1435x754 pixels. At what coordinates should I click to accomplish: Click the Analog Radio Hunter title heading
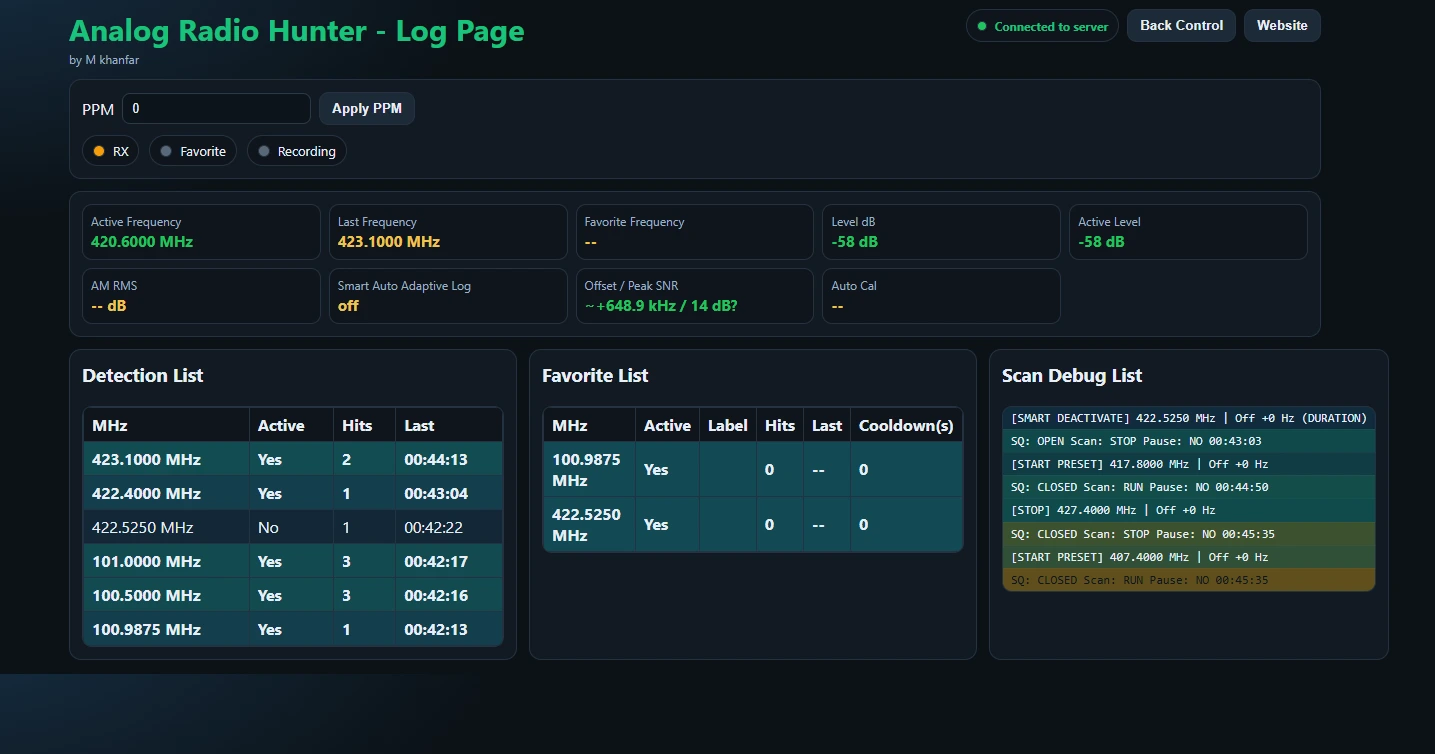tap(296, 31)
